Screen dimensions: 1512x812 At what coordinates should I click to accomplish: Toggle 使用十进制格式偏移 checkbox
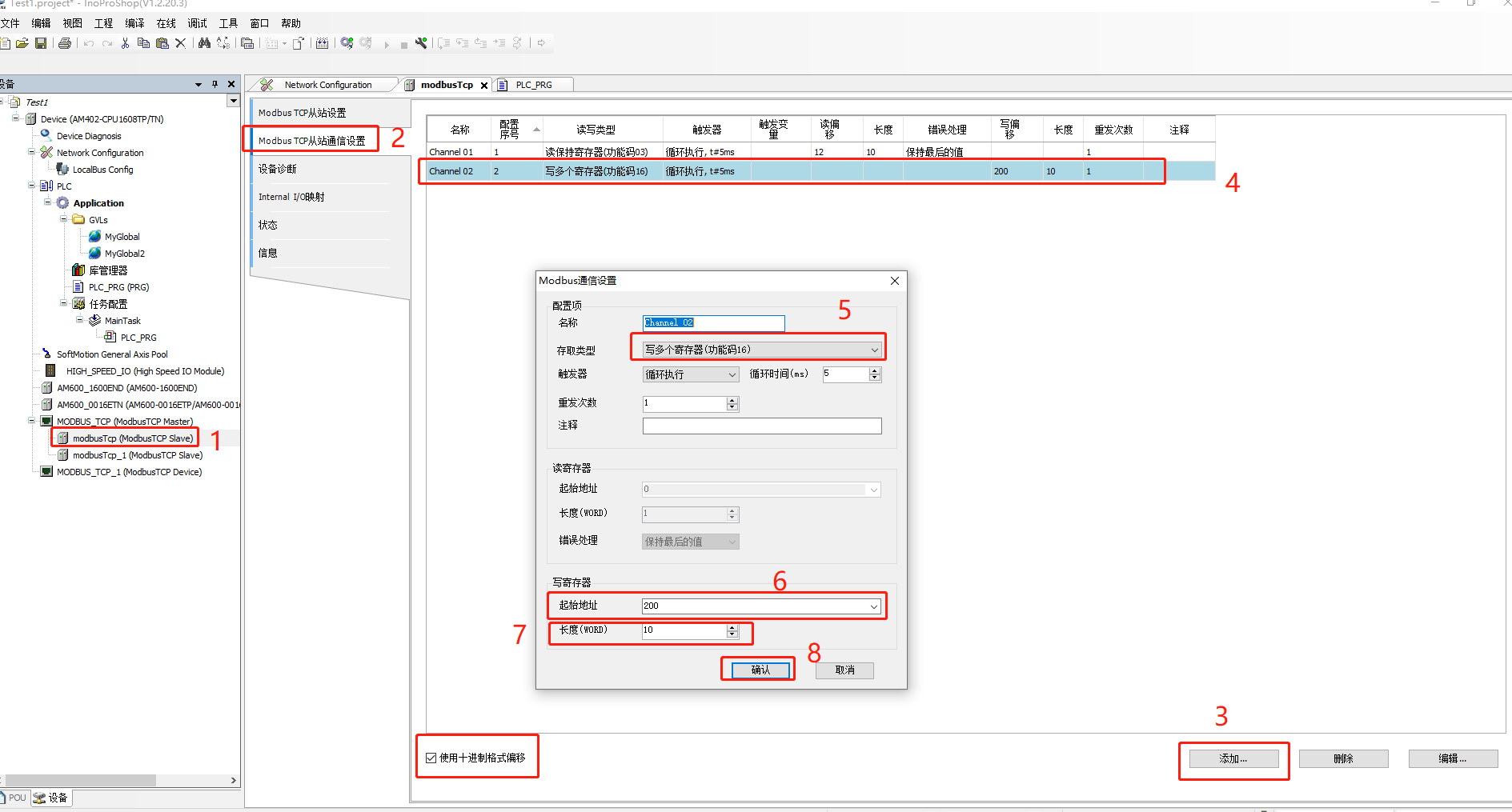[431, 758]
